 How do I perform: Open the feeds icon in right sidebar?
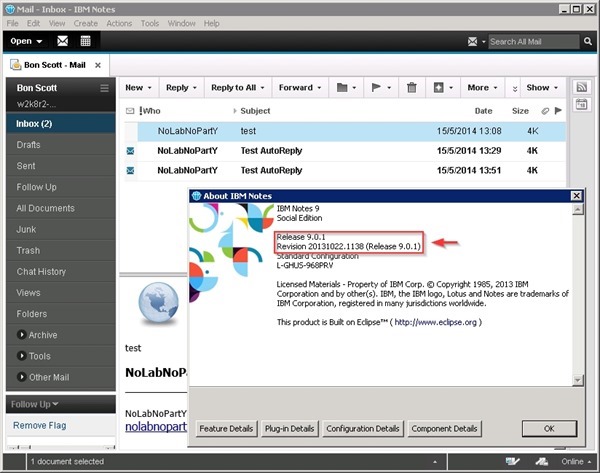point(582,87)
